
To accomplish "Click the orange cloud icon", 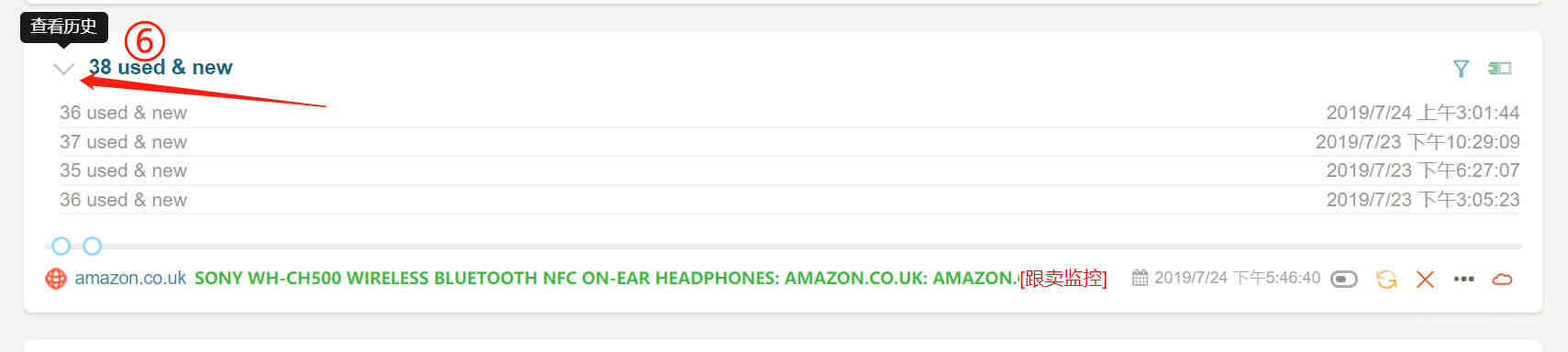I will pyautogui.click(x=1502, y=280).
